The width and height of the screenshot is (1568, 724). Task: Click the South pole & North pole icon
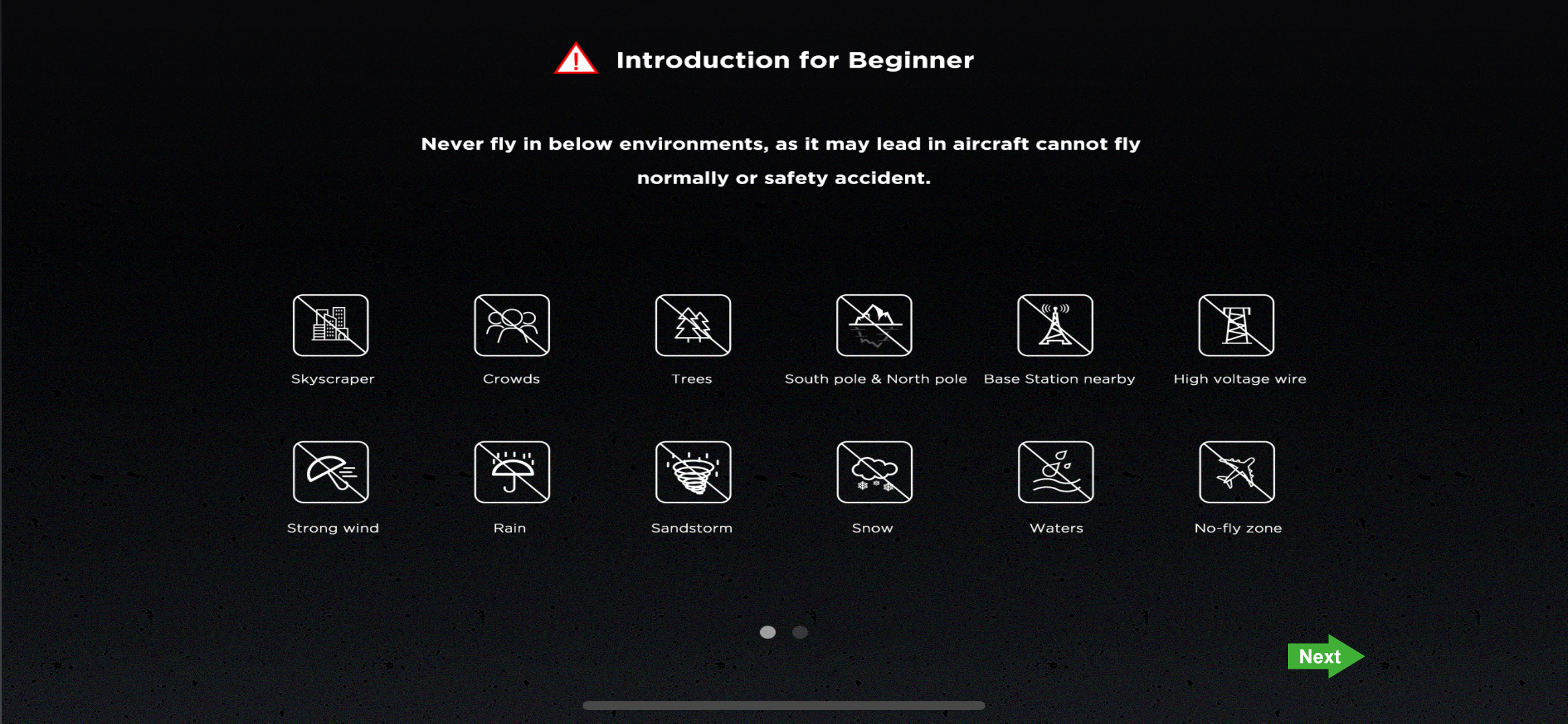click(874, 325)
